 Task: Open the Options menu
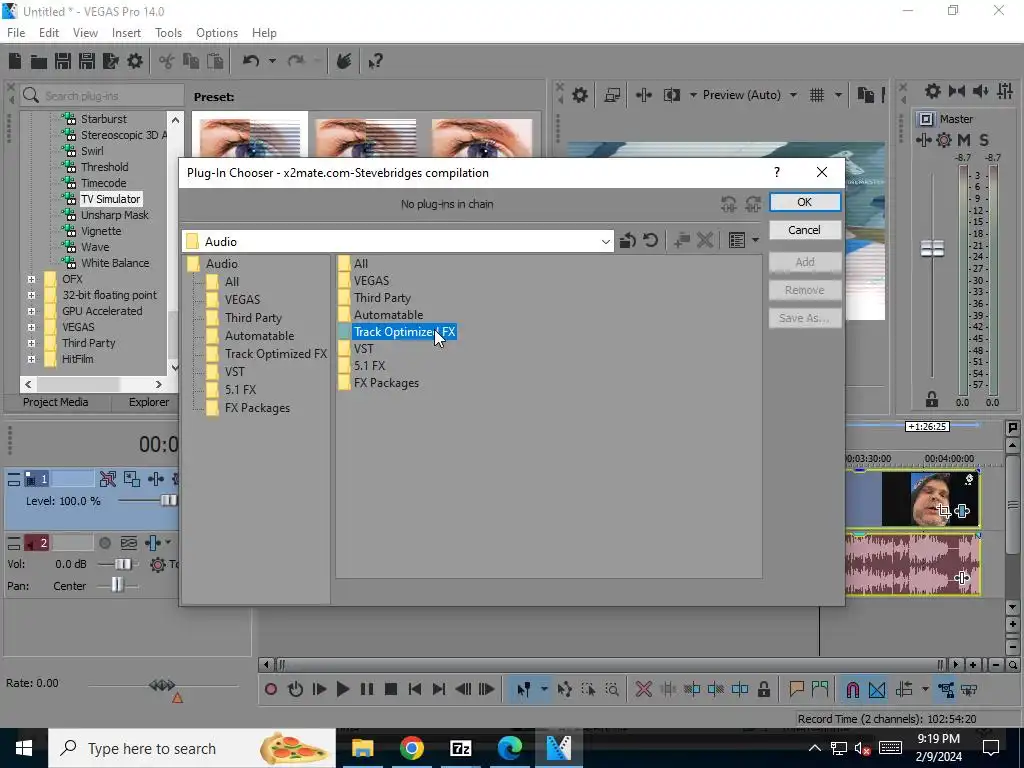pos(217,33)
